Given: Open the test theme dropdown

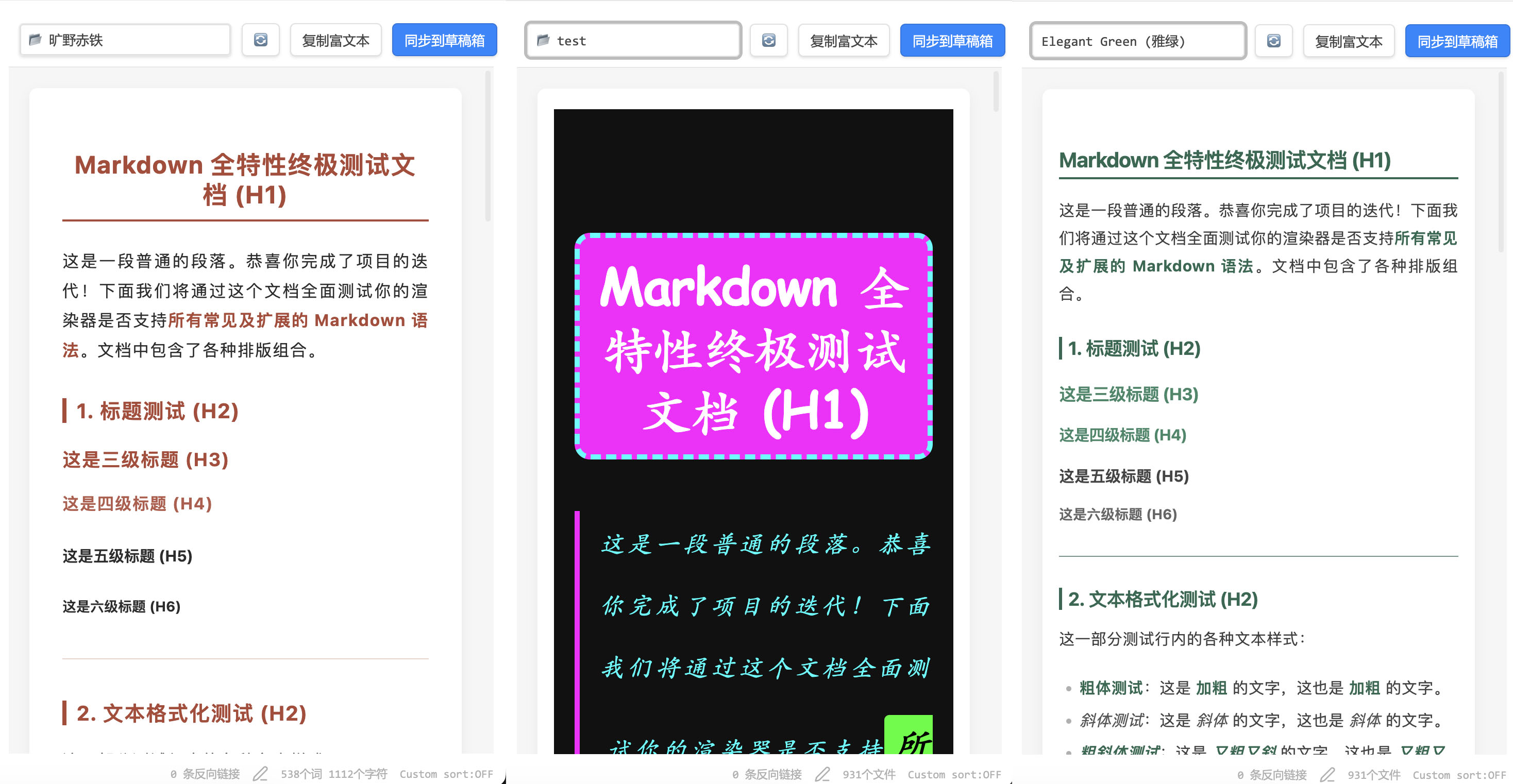Looking at the screenshot, I should click(x=633, y=41).
